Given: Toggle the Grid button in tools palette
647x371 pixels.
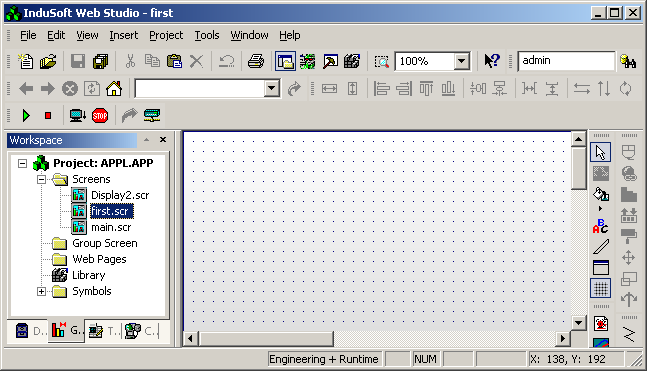Looking at the screenshot, I should click(600, 288).
